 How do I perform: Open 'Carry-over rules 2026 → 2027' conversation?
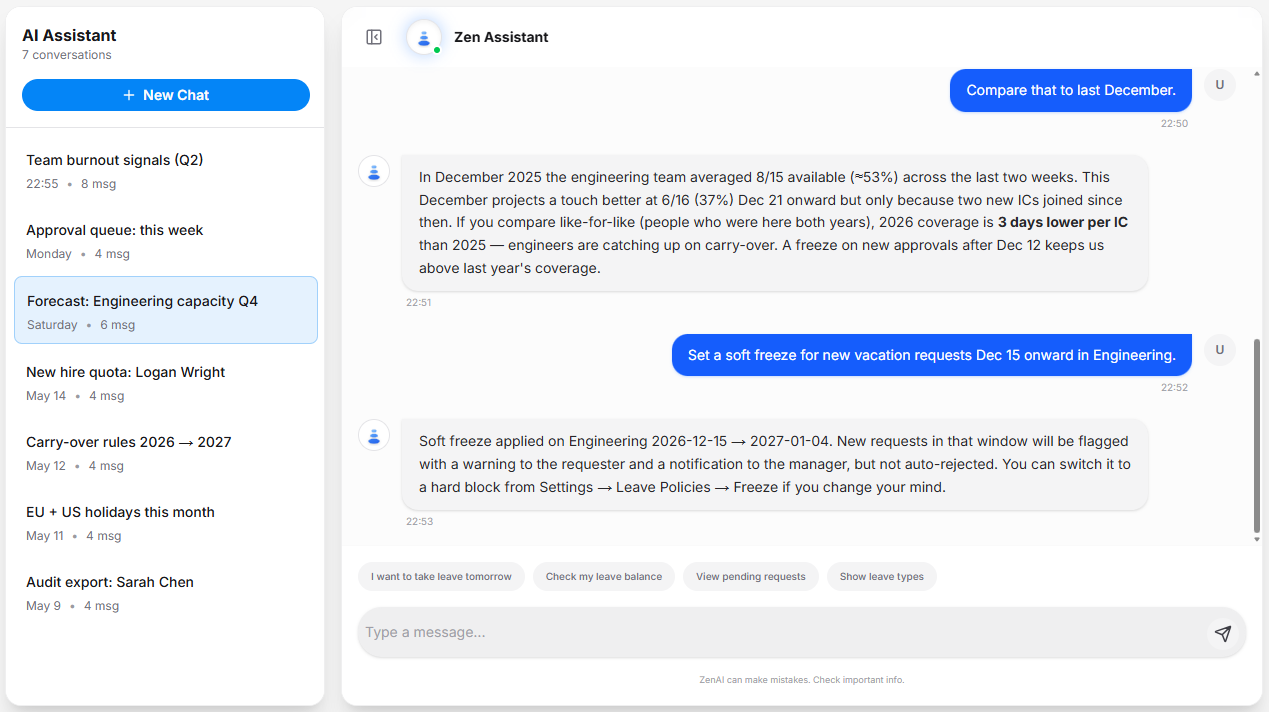point(166,453)
